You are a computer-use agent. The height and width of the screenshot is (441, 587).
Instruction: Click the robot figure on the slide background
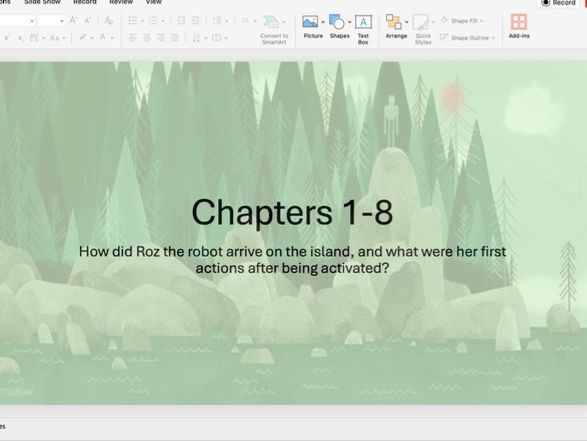point(391,121)
